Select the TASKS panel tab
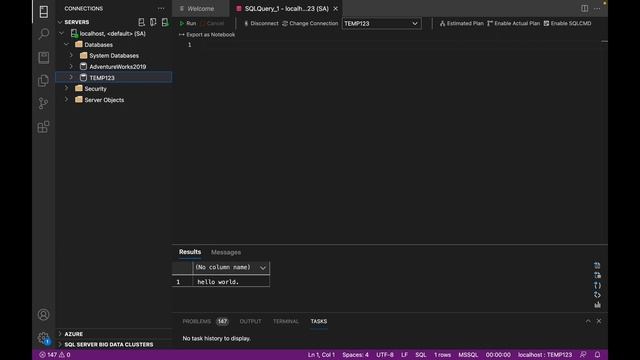640x360 pixels. pyautogui.click(x=318, y=321)
